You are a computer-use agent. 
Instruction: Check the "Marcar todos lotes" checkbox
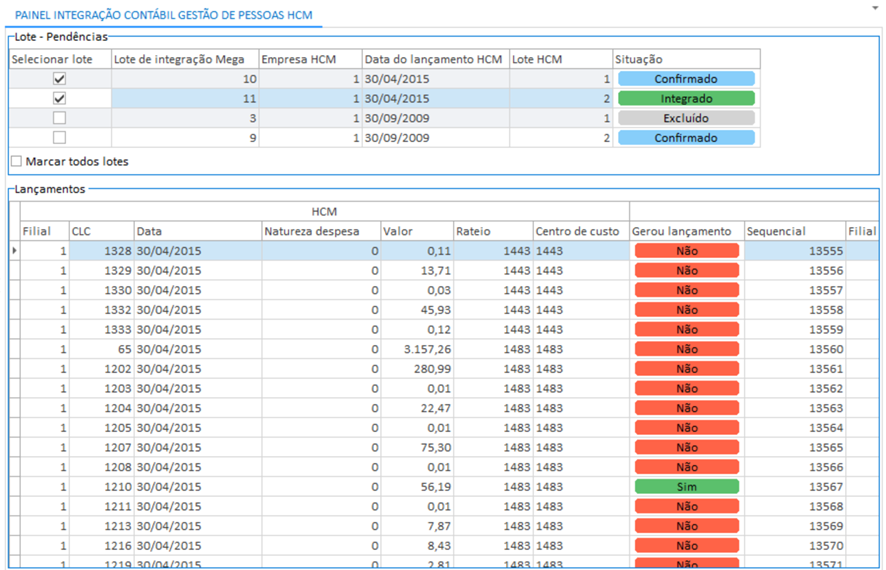[x=17, y=161]
